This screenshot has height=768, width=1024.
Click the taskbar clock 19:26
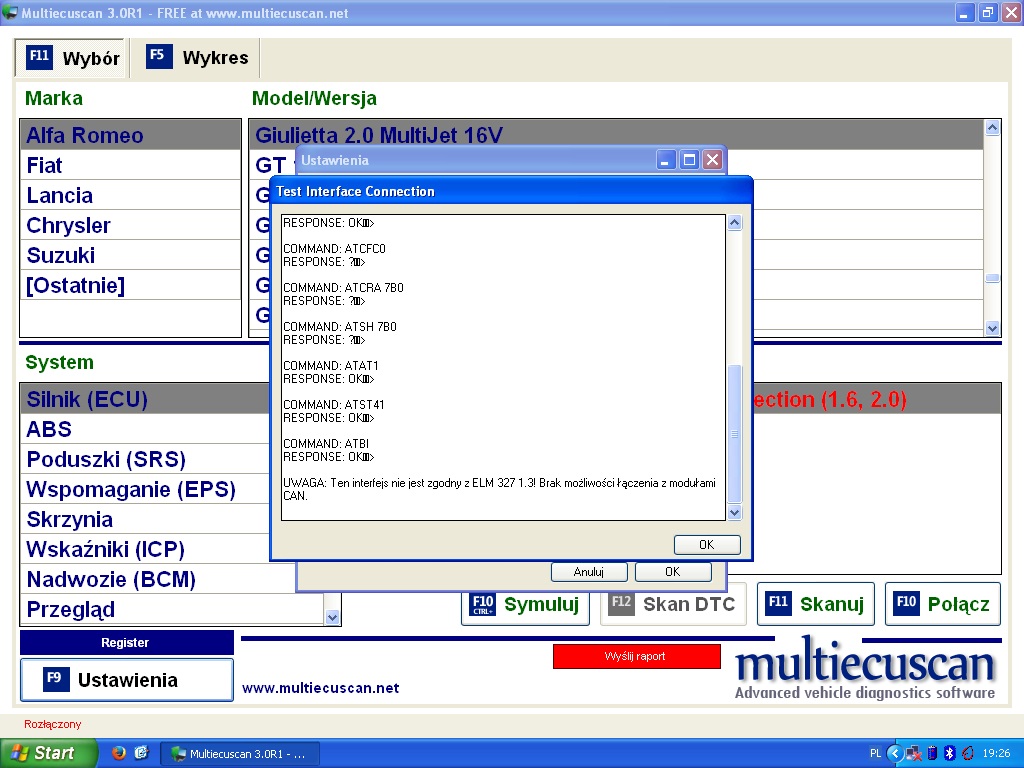pyautogui.click(x=996, y=753)
